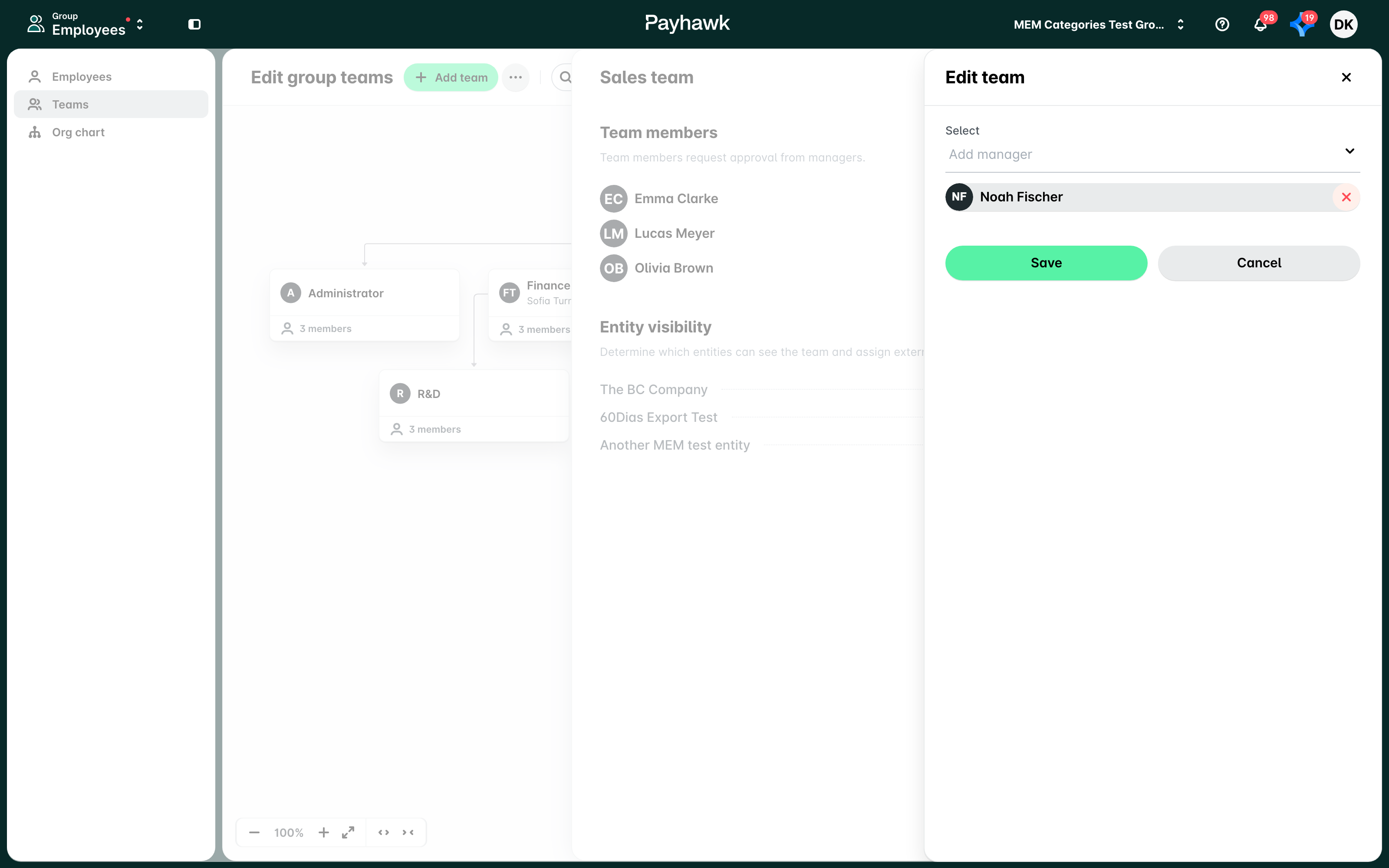
Task: Click team member Lucas Meyer
Action: point(658,233)
